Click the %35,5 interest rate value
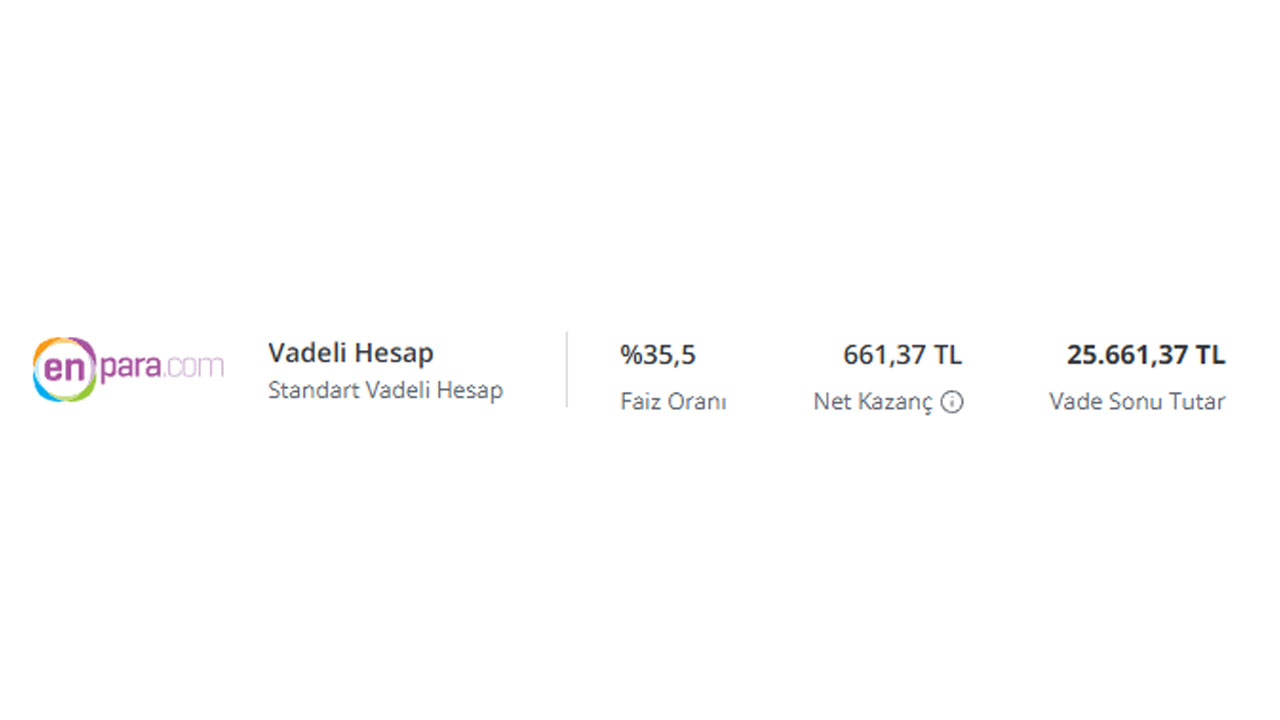 [x=658, y=355]
